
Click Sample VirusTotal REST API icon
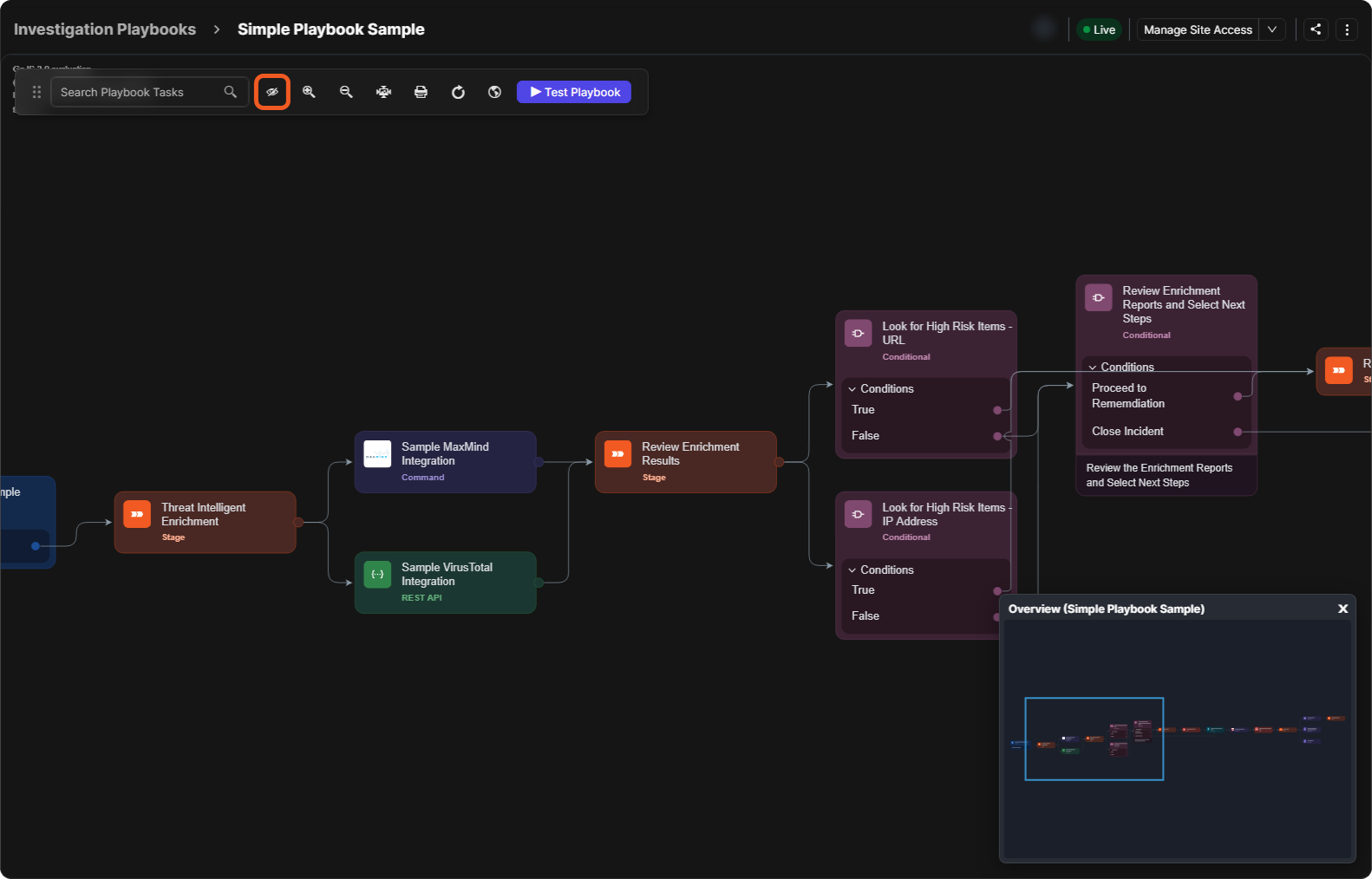[x=377, y=574]
